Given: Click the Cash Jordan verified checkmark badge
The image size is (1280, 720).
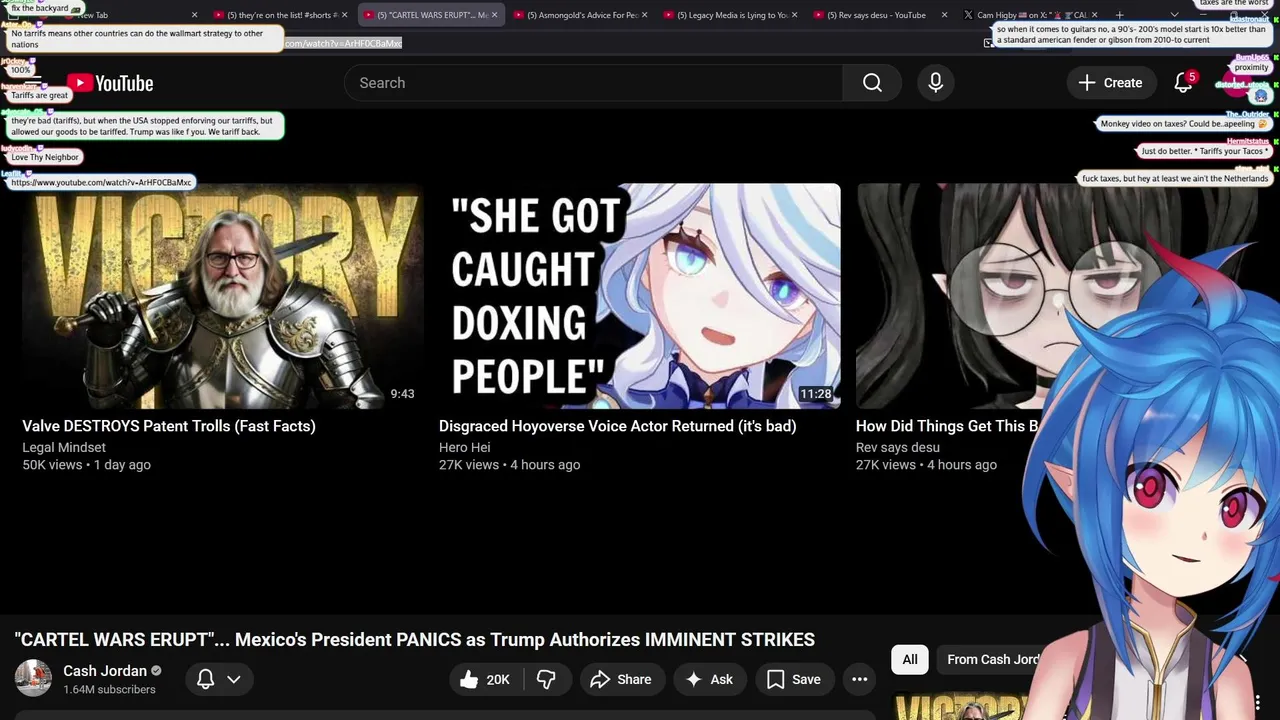Looking at the screenshot, I should (x=156, y=671).
